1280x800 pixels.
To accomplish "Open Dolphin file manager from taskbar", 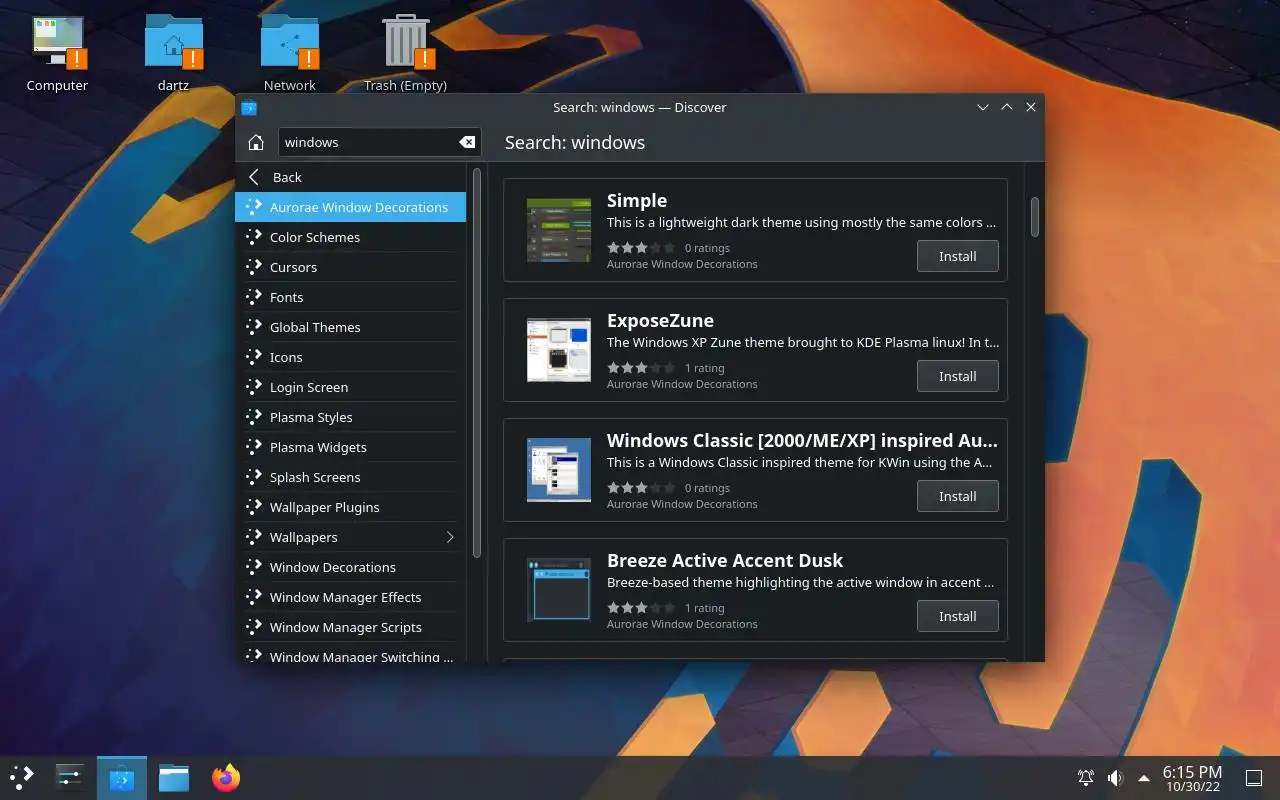I will (174, 777).
